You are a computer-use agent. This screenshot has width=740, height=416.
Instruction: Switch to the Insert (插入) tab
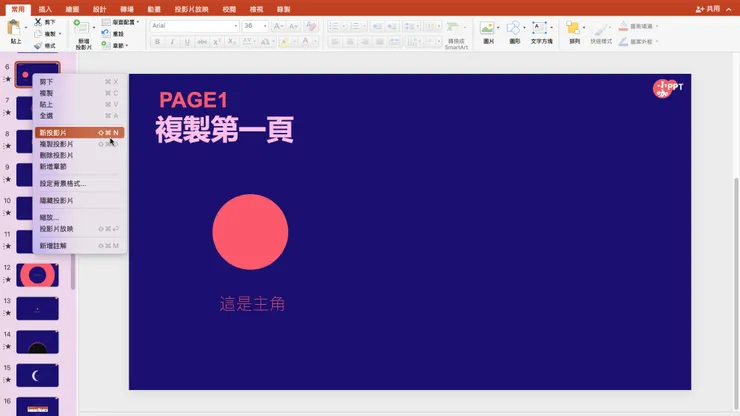(x=45, y=9)
